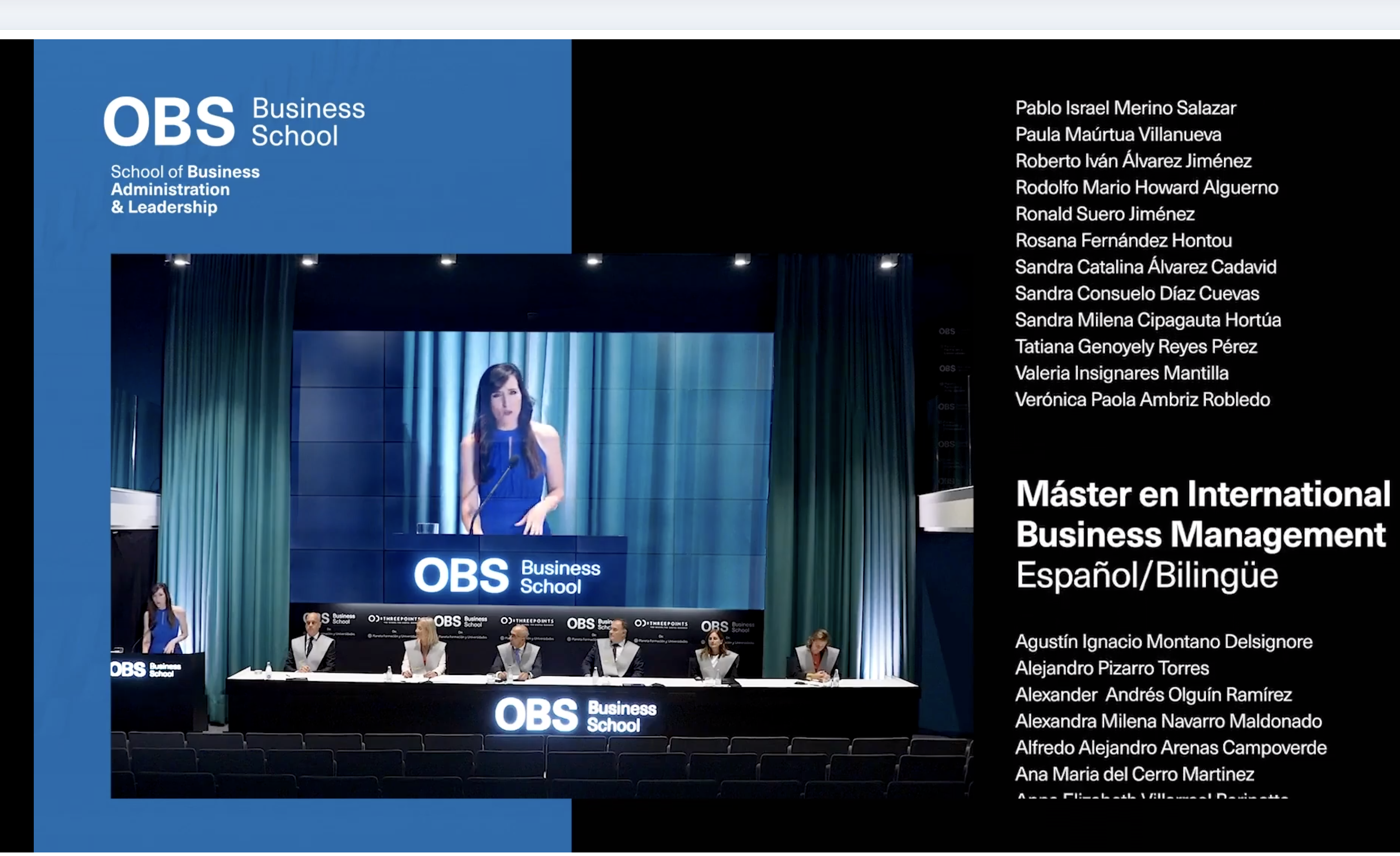Select the name 'Paula Maúrtua Villanueva'
1400x856 pixels.
point(1118,135)
